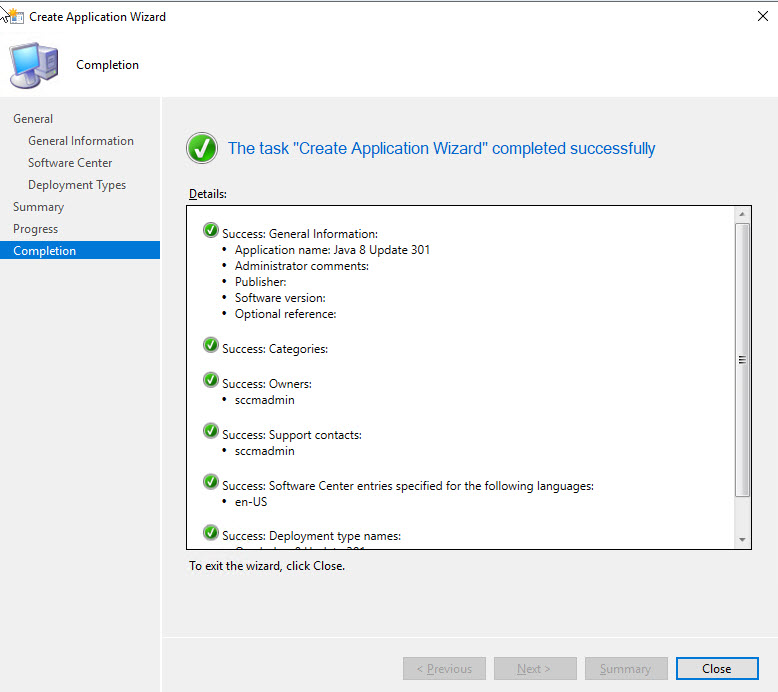Click green check beside Owners success
The height and width of the screenshot is (692, 778).
(x=211, y=381)
